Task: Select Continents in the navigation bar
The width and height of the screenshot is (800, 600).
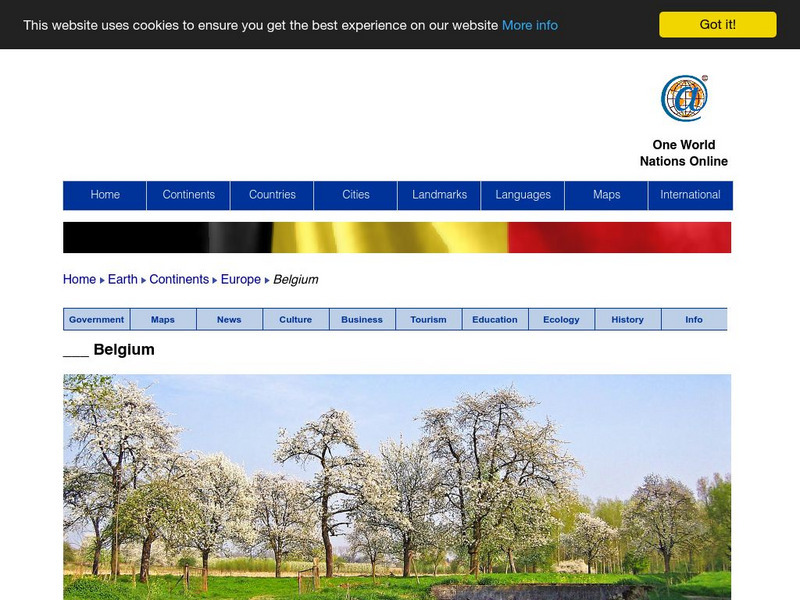Action: 189,195
